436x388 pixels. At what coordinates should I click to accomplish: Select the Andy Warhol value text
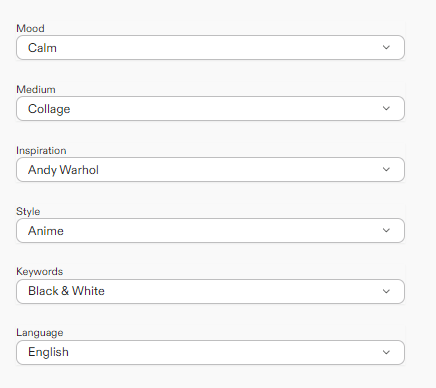pyautogui.click(x=63, y=170)
